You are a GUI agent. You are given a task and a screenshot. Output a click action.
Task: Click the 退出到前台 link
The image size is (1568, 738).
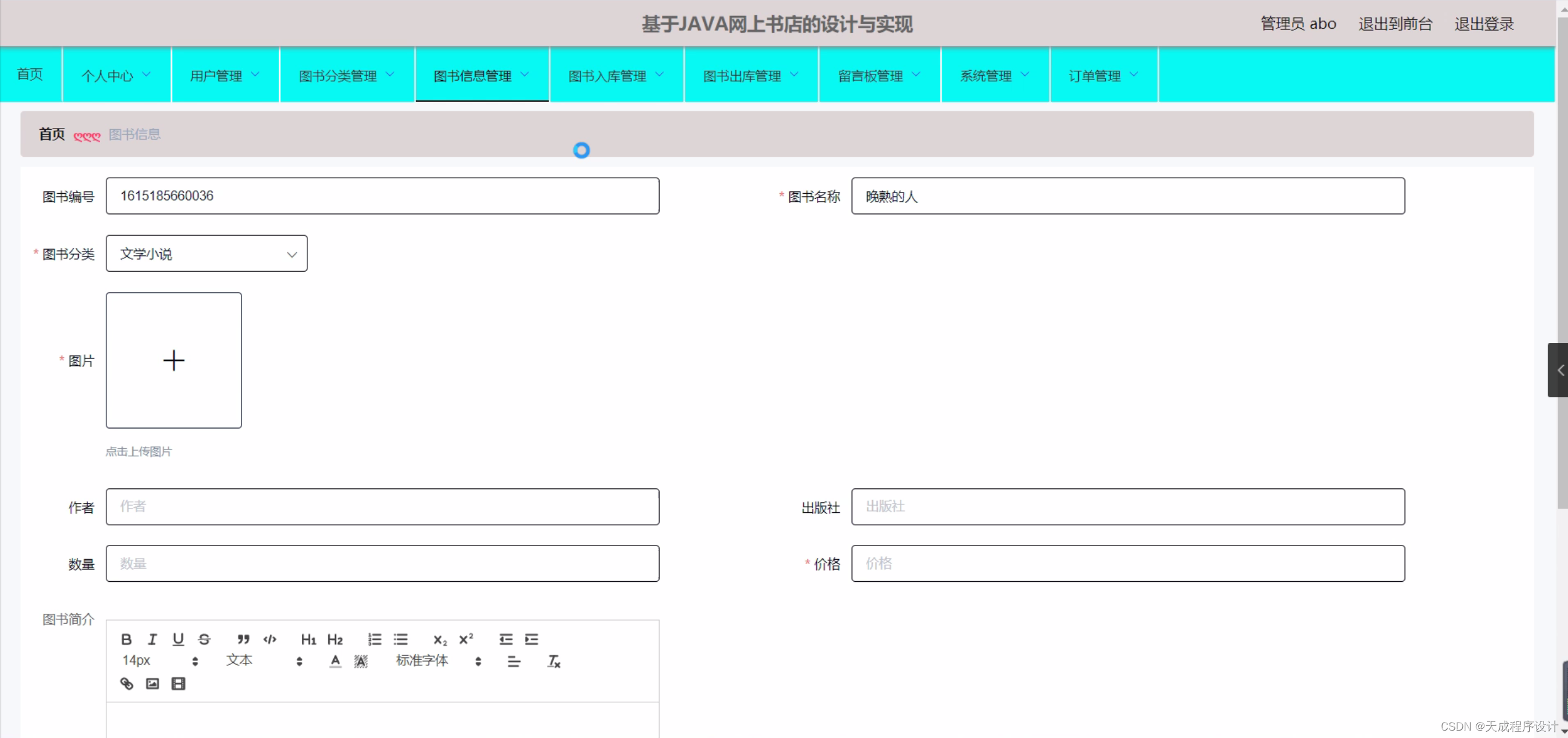pyautogui.click(x=1395, y=24)
